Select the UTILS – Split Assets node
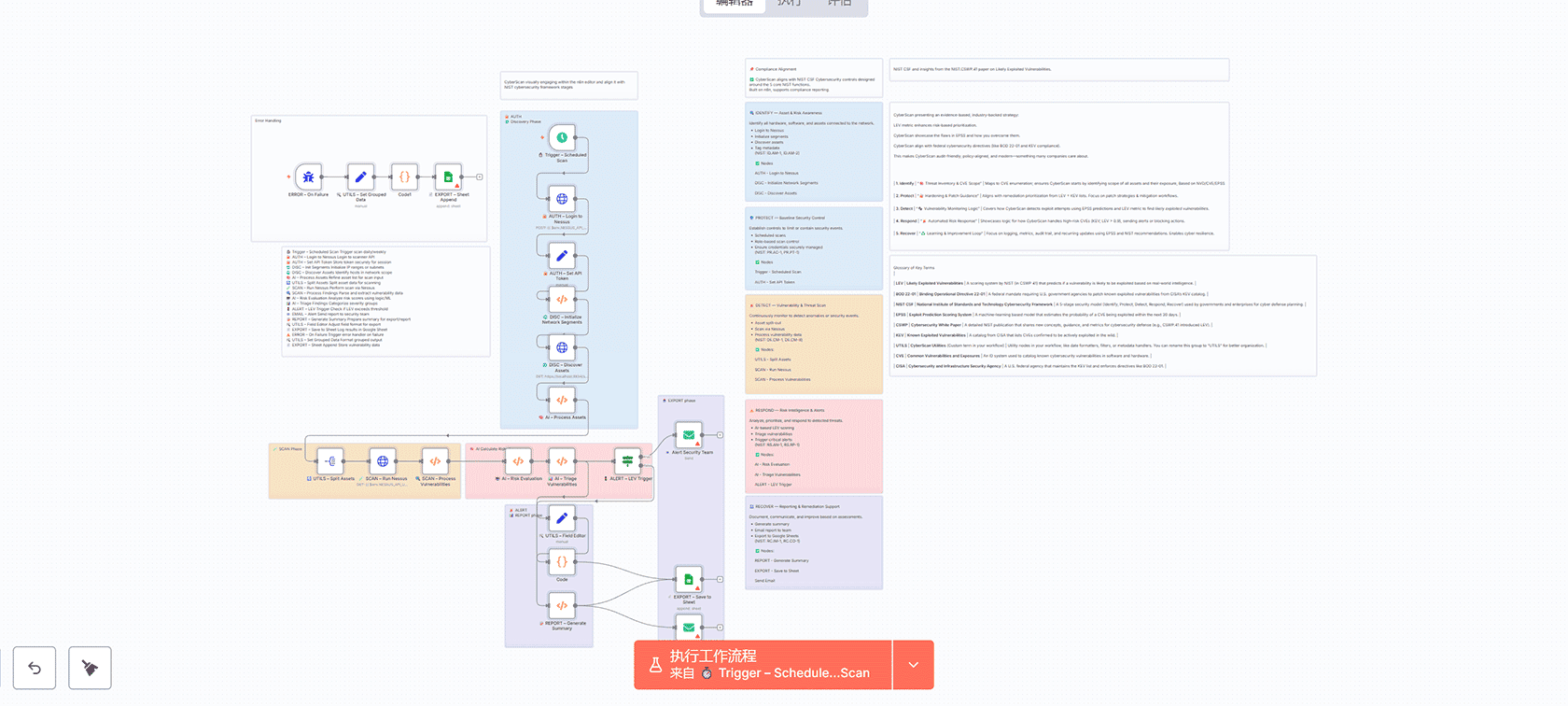 [330, 461]
